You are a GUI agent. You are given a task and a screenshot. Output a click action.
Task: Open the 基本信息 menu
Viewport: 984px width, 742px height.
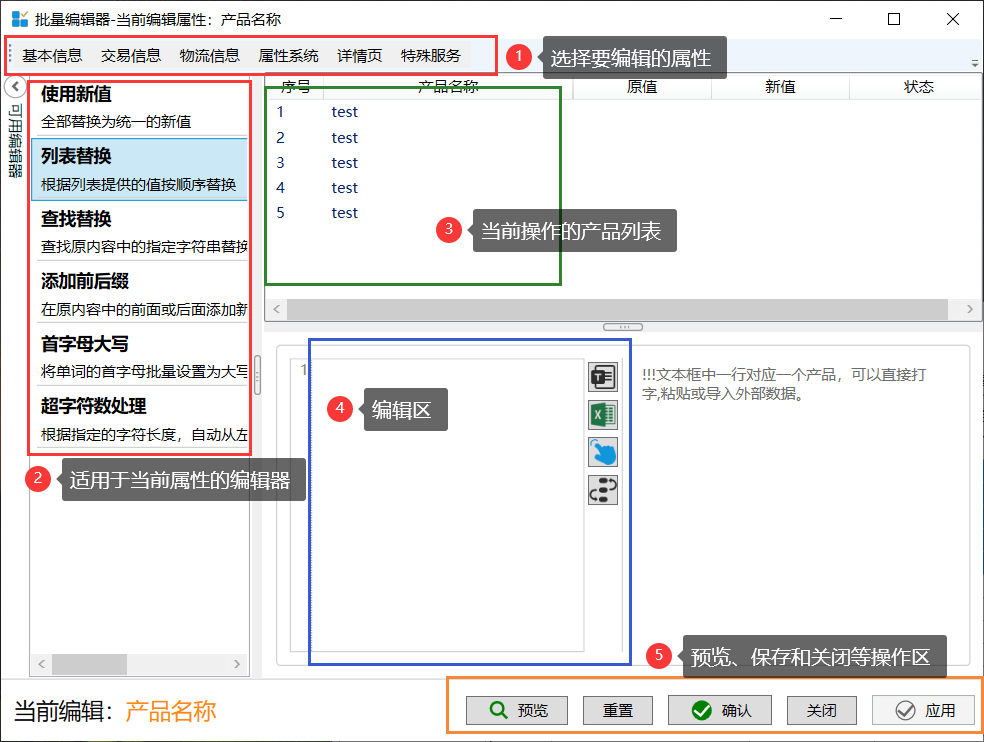coord(52,56)
